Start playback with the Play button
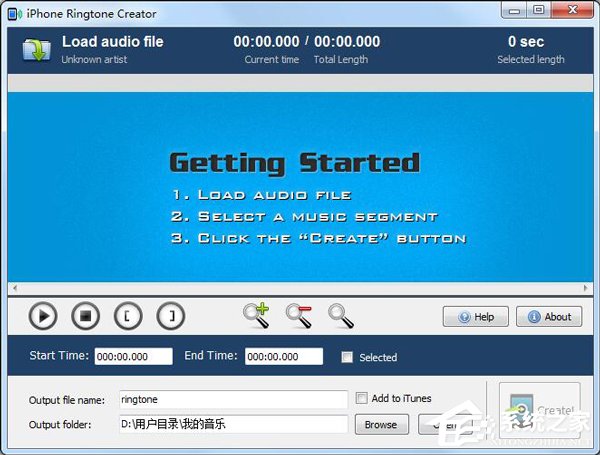The width and height of the screenshot is (600, 455). point(43,316)
